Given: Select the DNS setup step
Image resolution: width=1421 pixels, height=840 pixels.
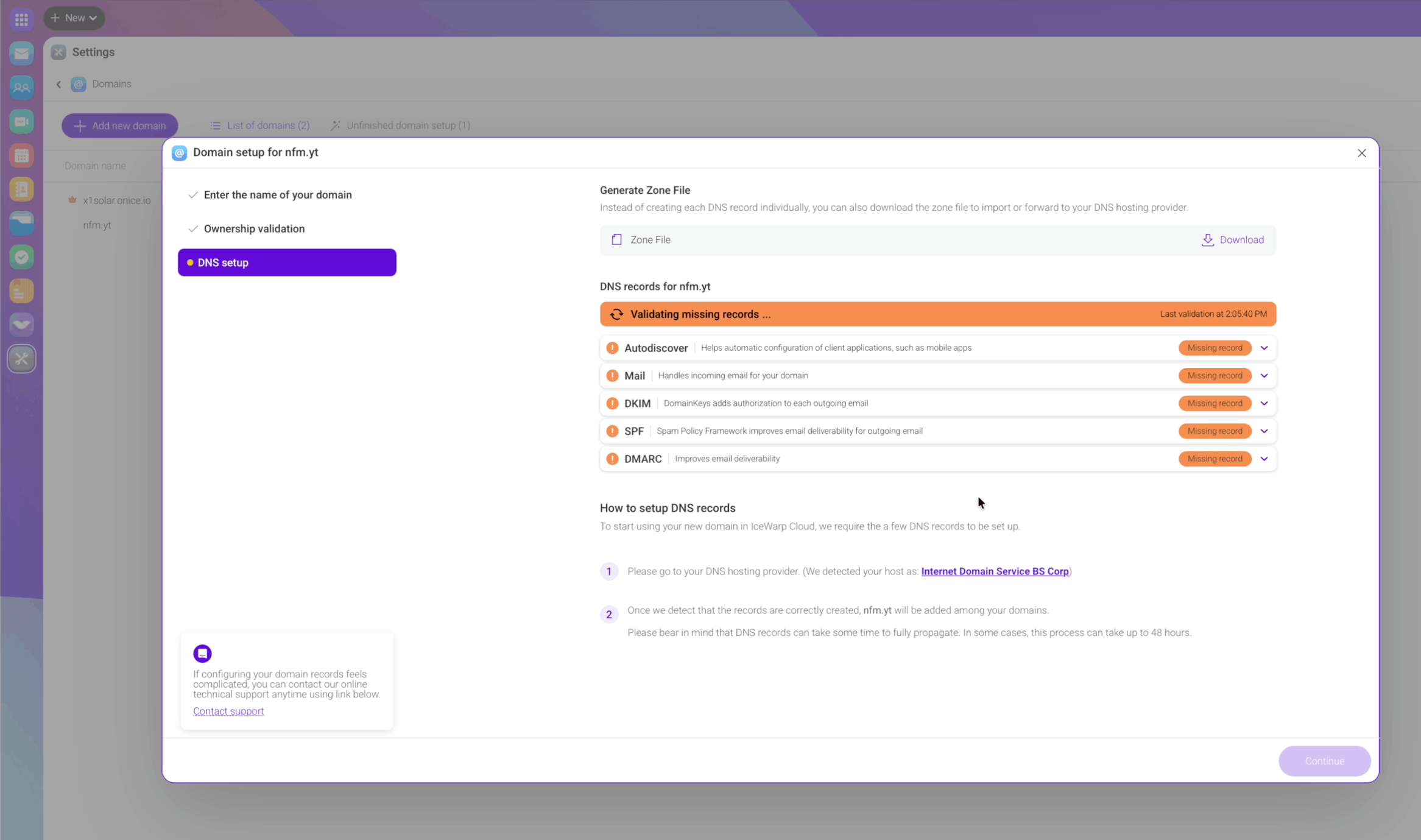Looking at the screenshot, I should point(287,263).
